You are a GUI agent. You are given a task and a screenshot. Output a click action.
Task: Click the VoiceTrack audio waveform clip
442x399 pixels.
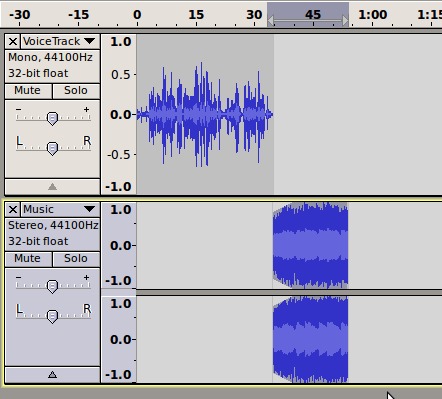[x=205, y=114]
